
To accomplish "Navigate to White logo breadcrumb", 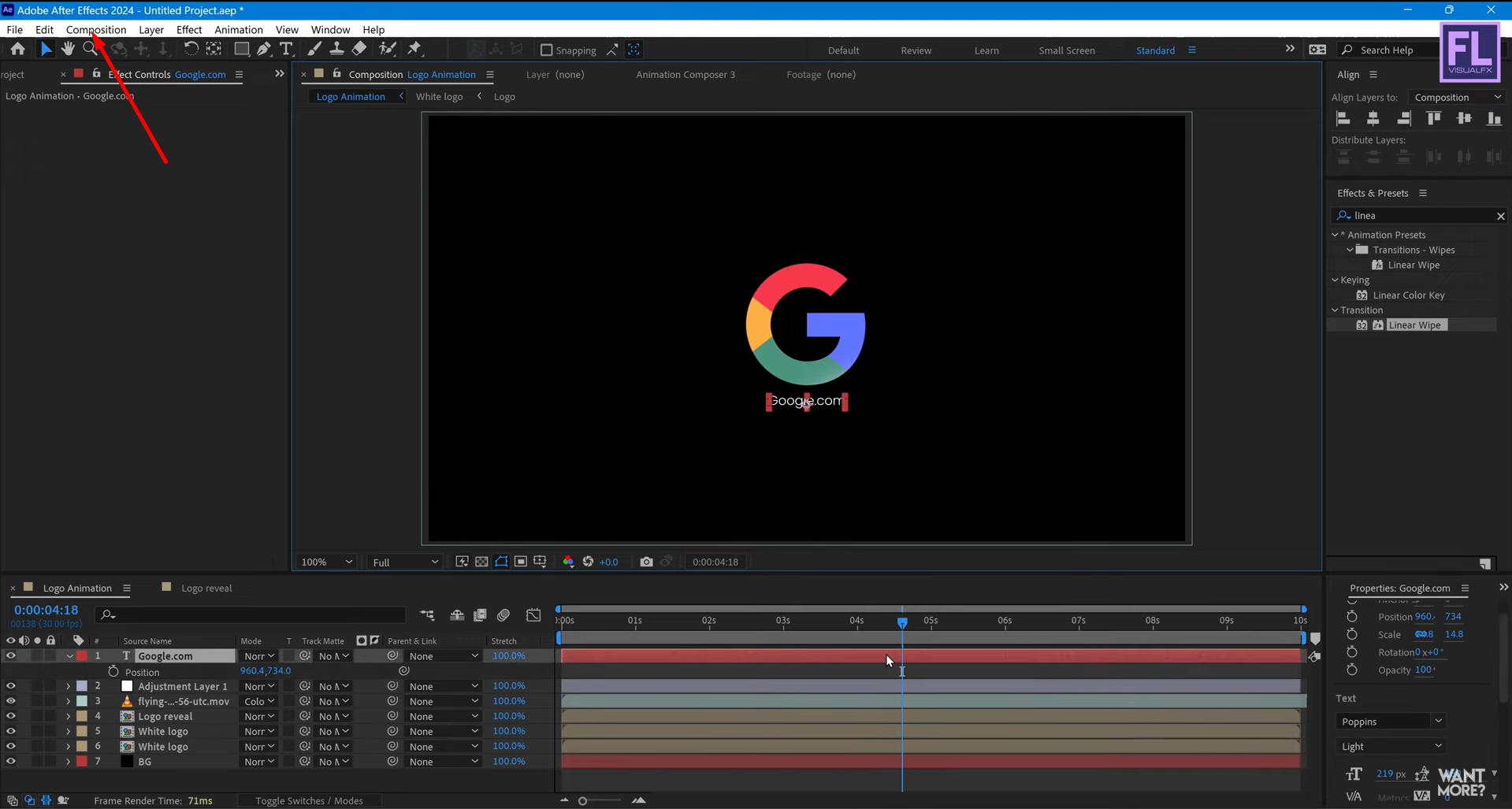I will (439, 96).
